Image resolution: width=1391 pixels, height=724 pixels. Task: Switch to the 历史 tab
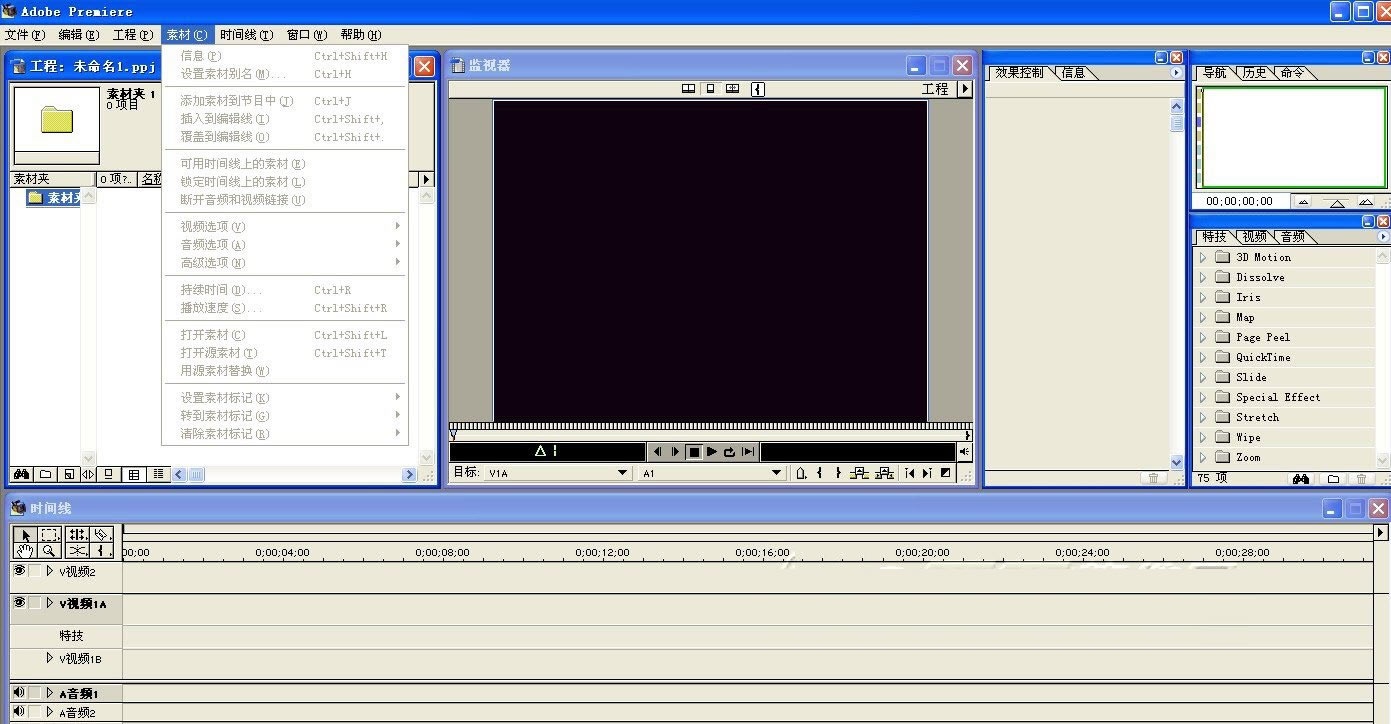[1254, 72]
